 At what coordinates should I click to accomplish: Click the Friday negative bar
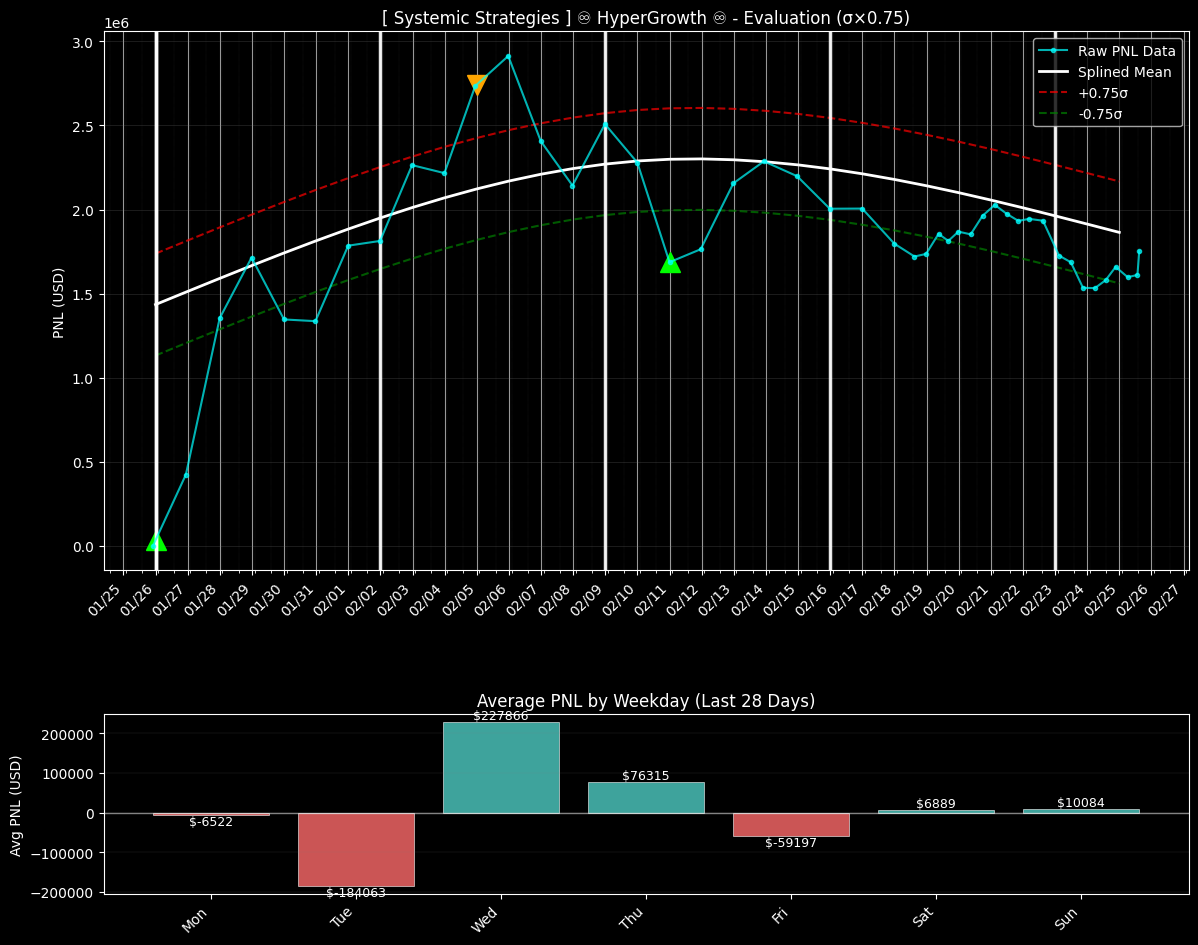791,824
